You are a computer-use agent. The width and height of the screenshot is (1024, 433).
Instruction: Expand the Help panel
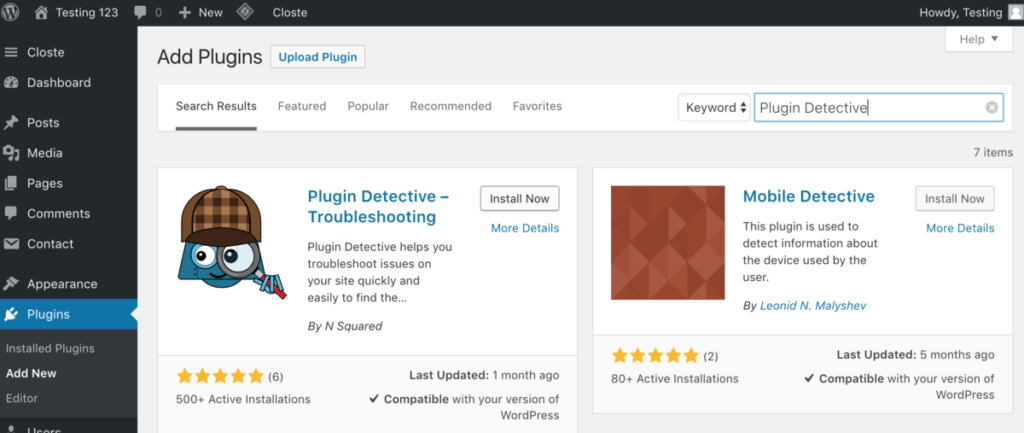click(979, 39)
